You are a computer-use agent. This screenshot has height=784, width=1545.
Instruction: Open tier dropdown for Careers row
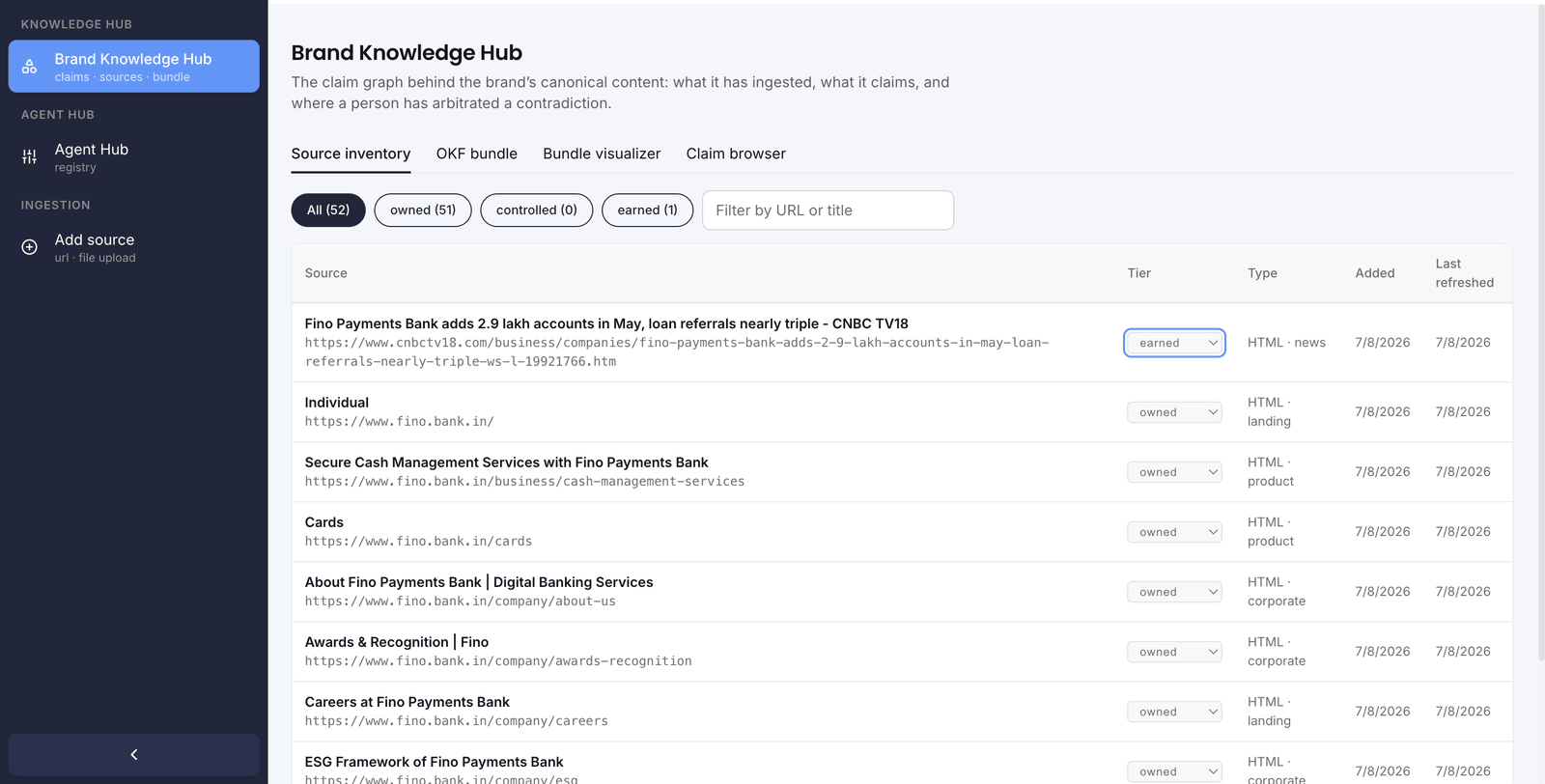[x=1175, y=712]
